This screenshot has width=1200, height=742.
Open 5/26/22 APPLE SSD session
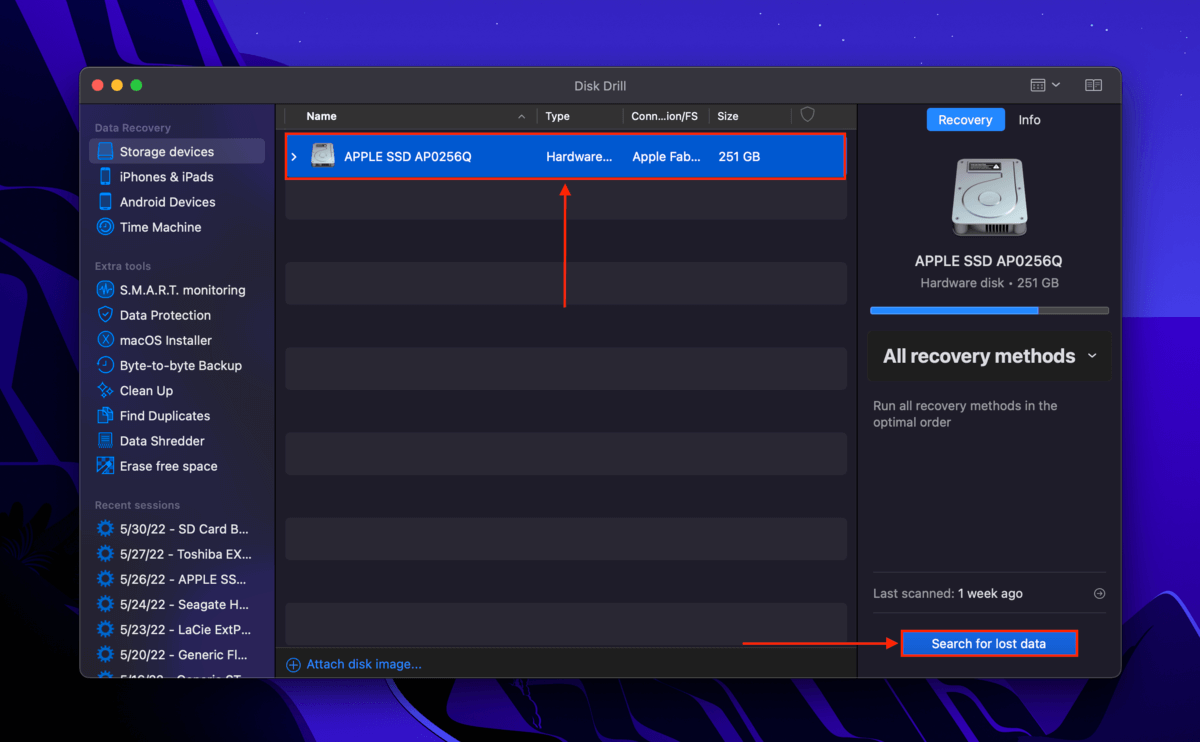(172, 579)
